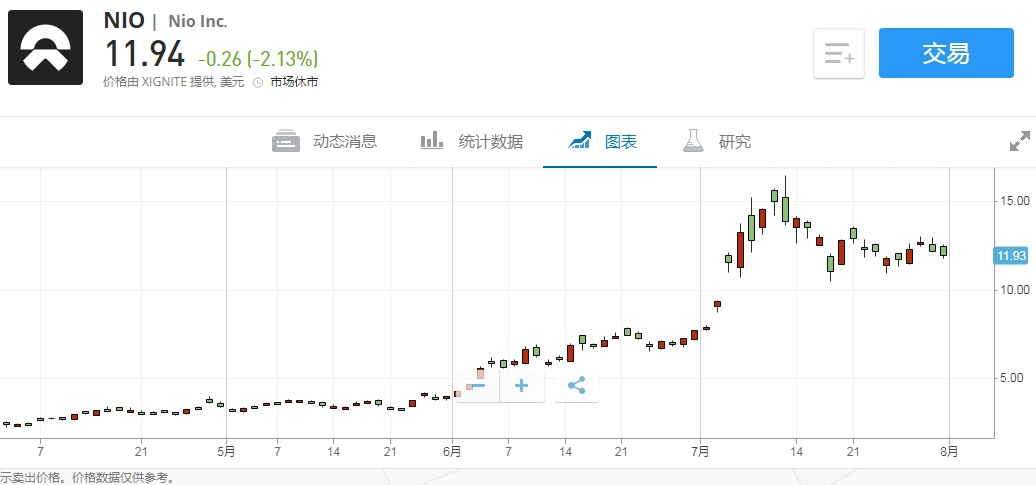The height and width of the screenshot is (485, 1036).
Task: Add NIO to watchlist
Action: (x=838, y=53)
